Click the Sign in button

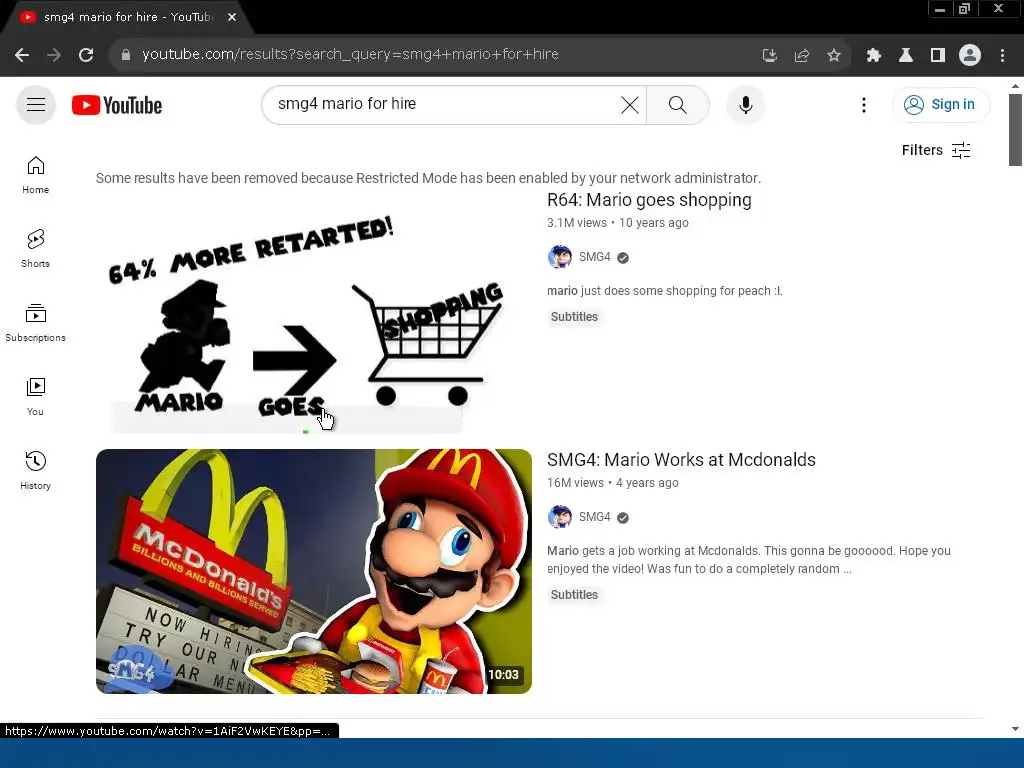941,104
